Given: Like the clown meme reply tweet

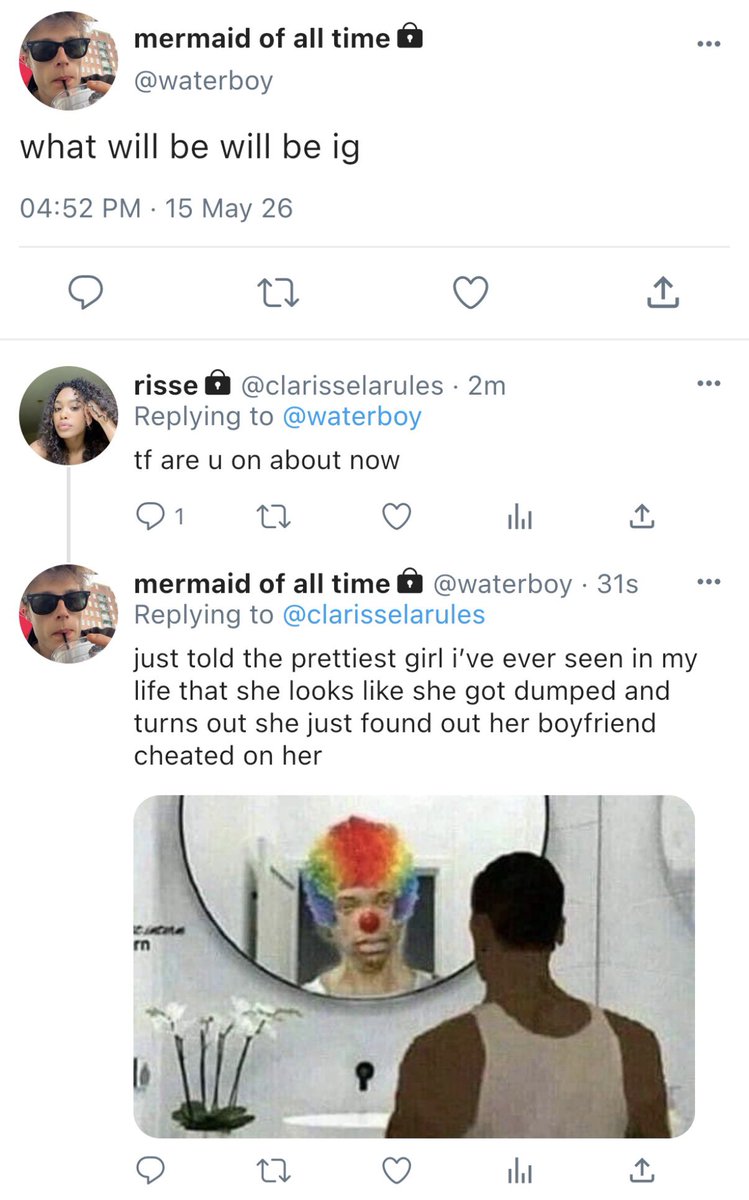Looking at the screenshot, I should (397, 1169).
